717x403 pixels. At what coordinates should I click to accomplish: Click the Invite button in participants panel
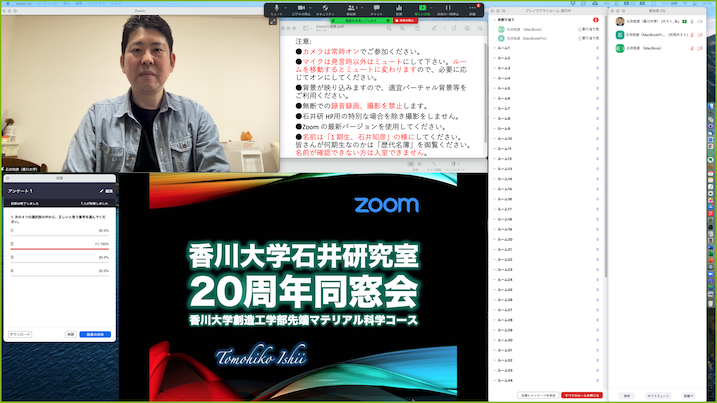pyautogui.click(x=627, y=396)
